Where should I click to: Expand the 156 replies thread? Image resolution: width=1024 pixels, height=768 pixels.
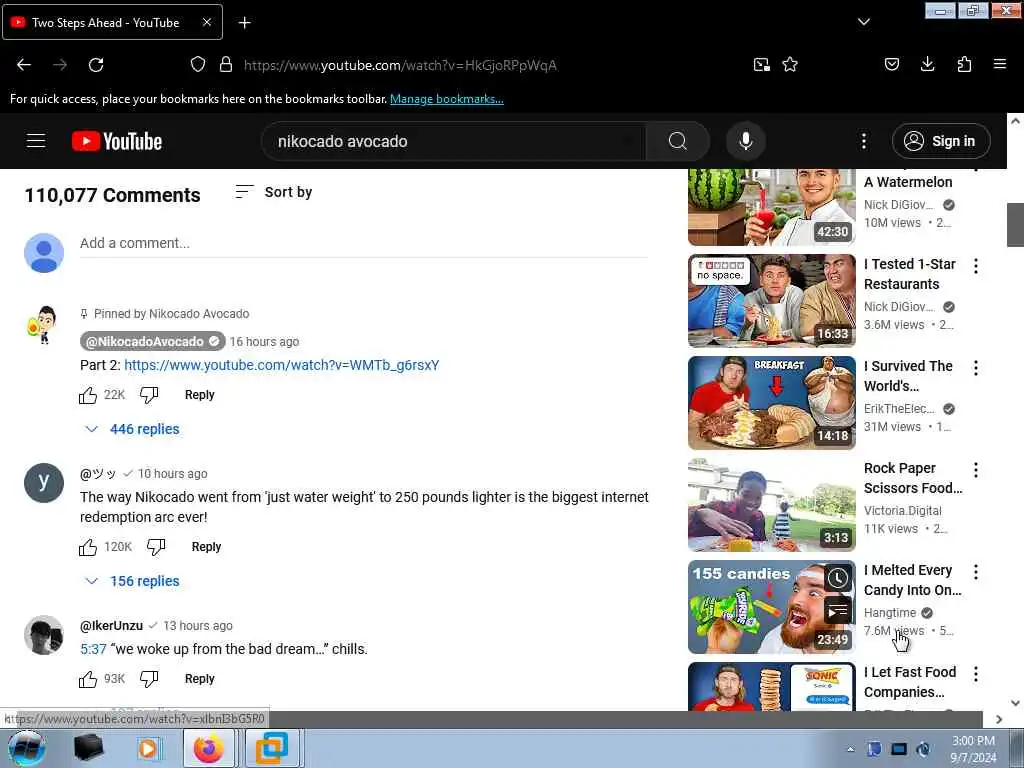point(133,581)
